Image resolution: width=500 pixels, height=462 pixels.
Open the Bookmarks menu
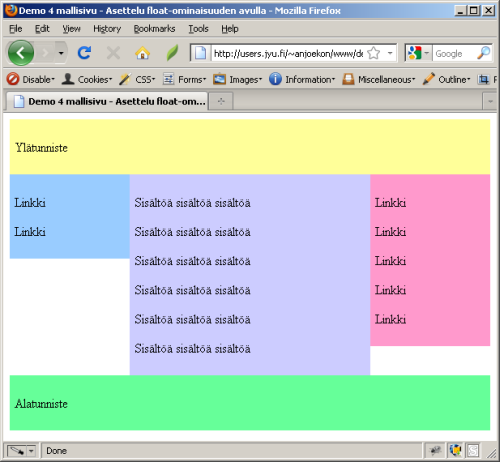point(154,29)
